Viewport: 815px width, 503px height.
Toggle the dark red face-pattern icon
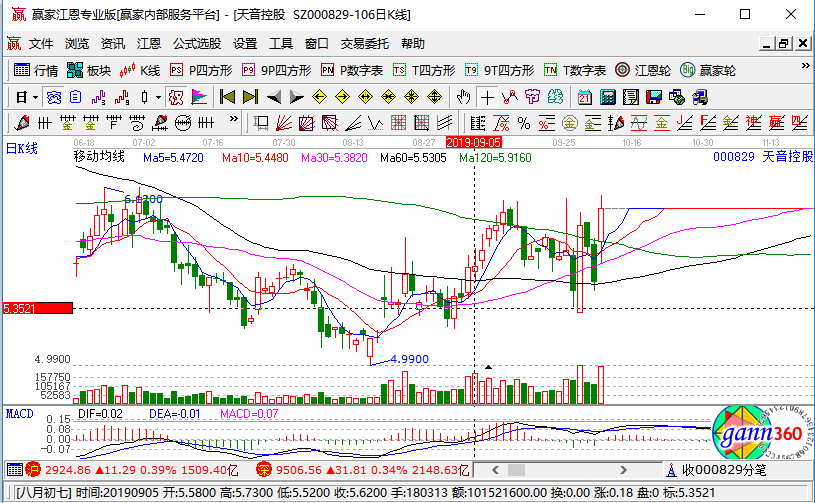[176, 97]
